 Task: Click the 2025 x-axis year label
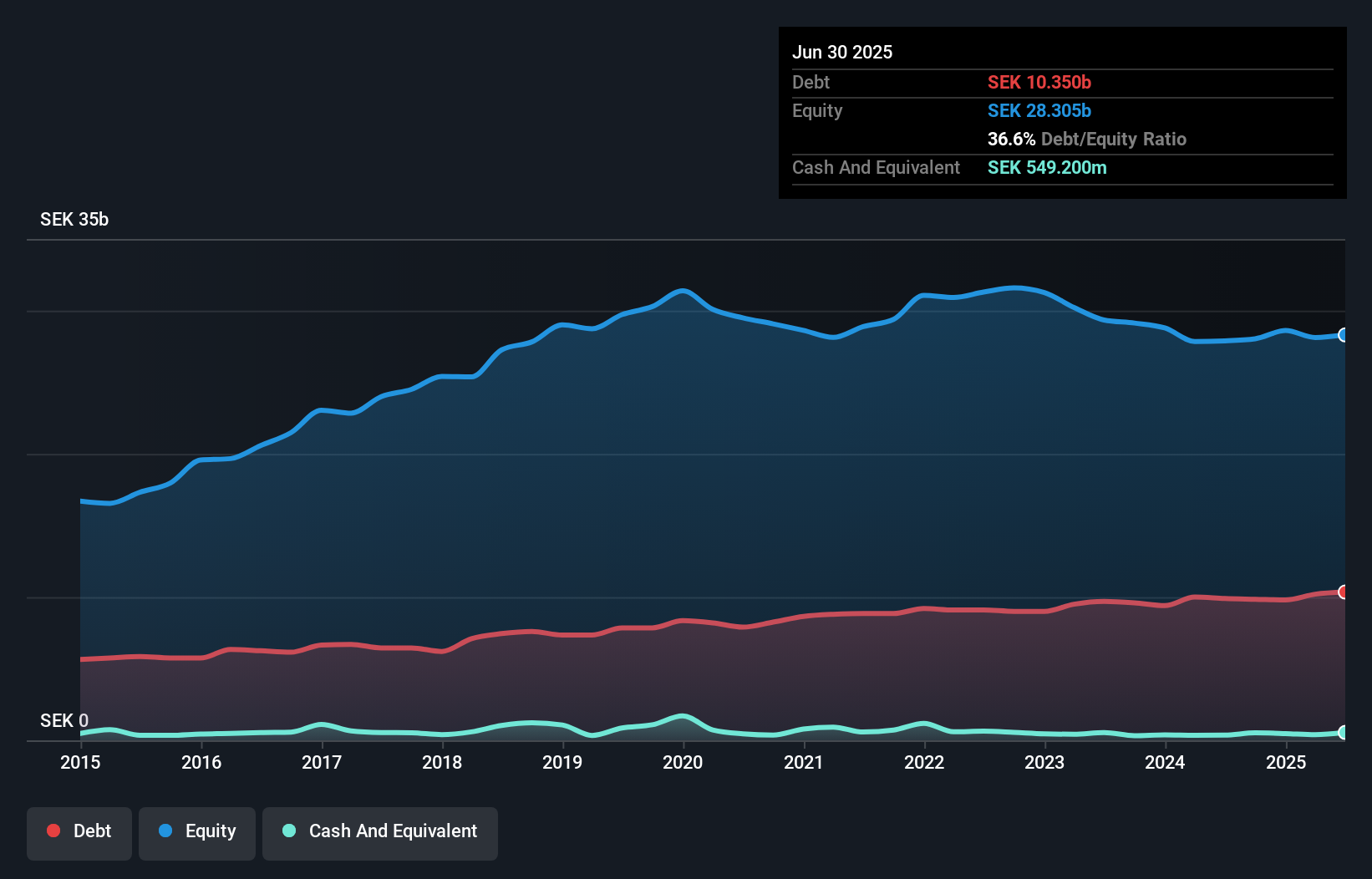(1286, 762)
